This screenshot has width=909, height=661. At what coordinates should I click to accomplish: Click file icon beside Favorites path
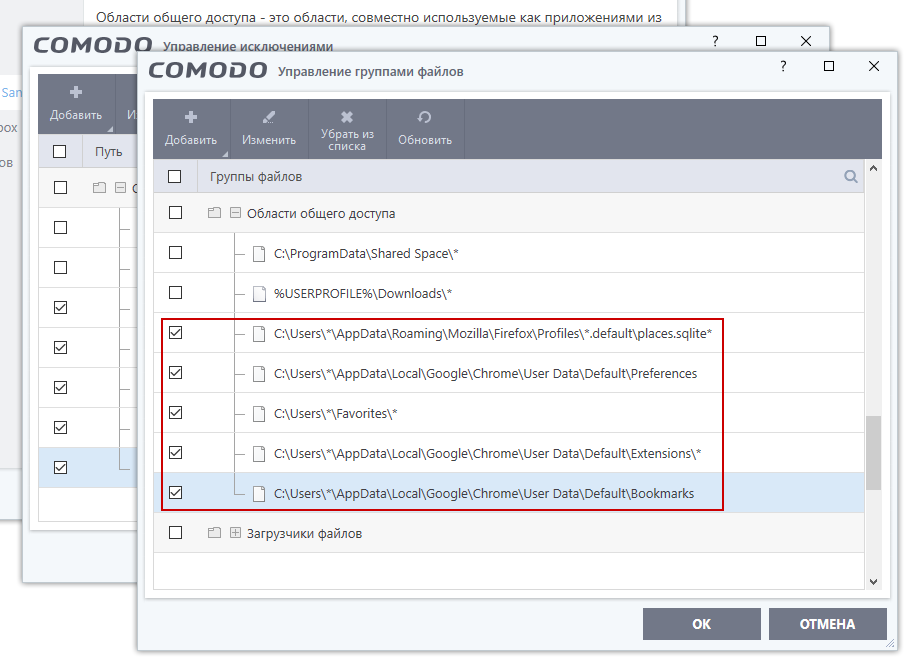tap(259, 413)
